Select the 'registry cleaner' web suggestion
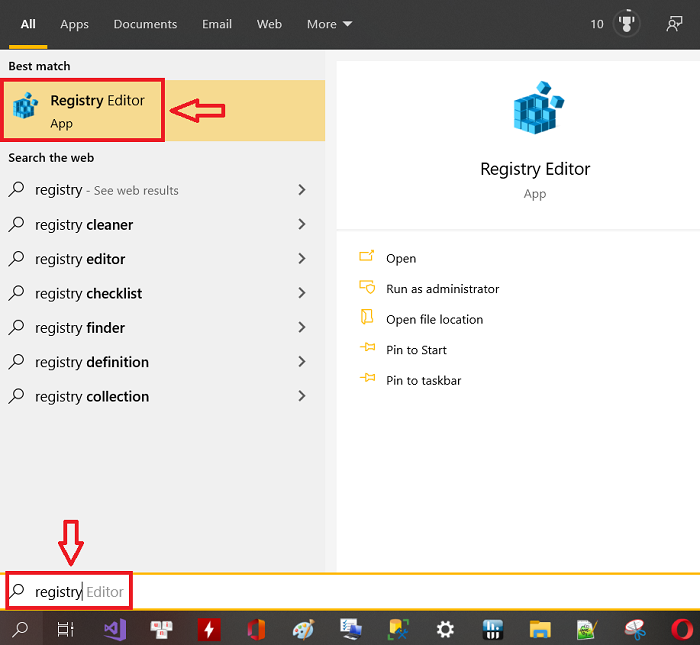The height and width of the screenshot is (645, 700). click(162, 225)
